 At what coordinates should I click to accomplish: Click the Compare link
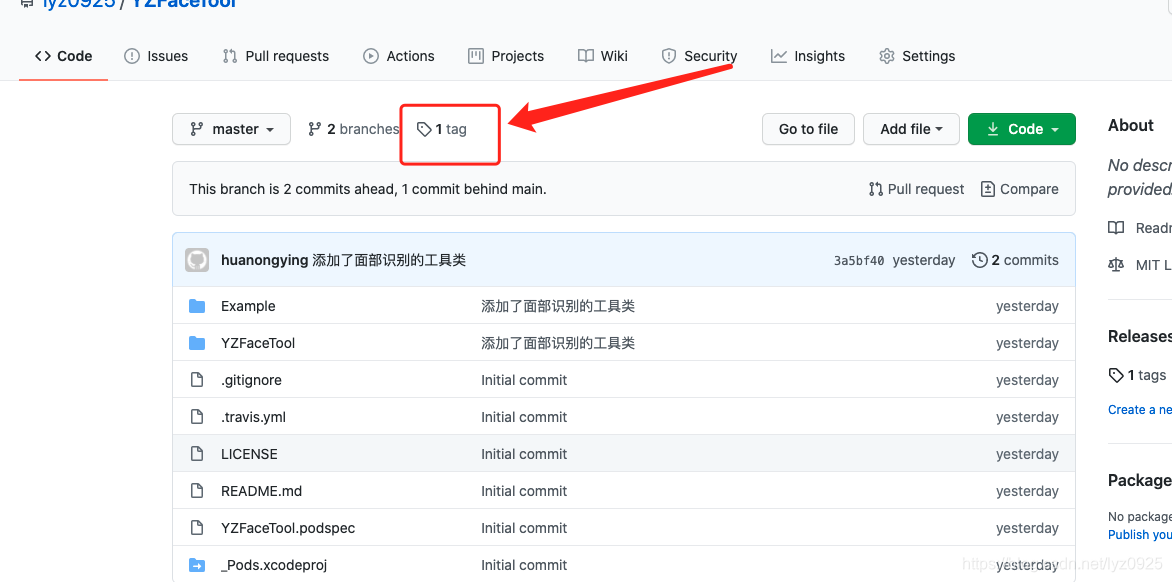click(1020, 189)
